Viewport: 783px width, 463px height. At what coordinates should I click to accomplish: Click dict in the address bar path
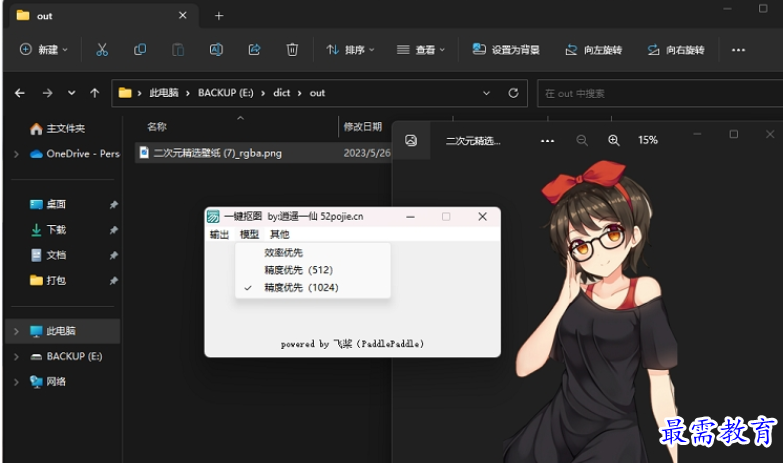tap(282, 93)
